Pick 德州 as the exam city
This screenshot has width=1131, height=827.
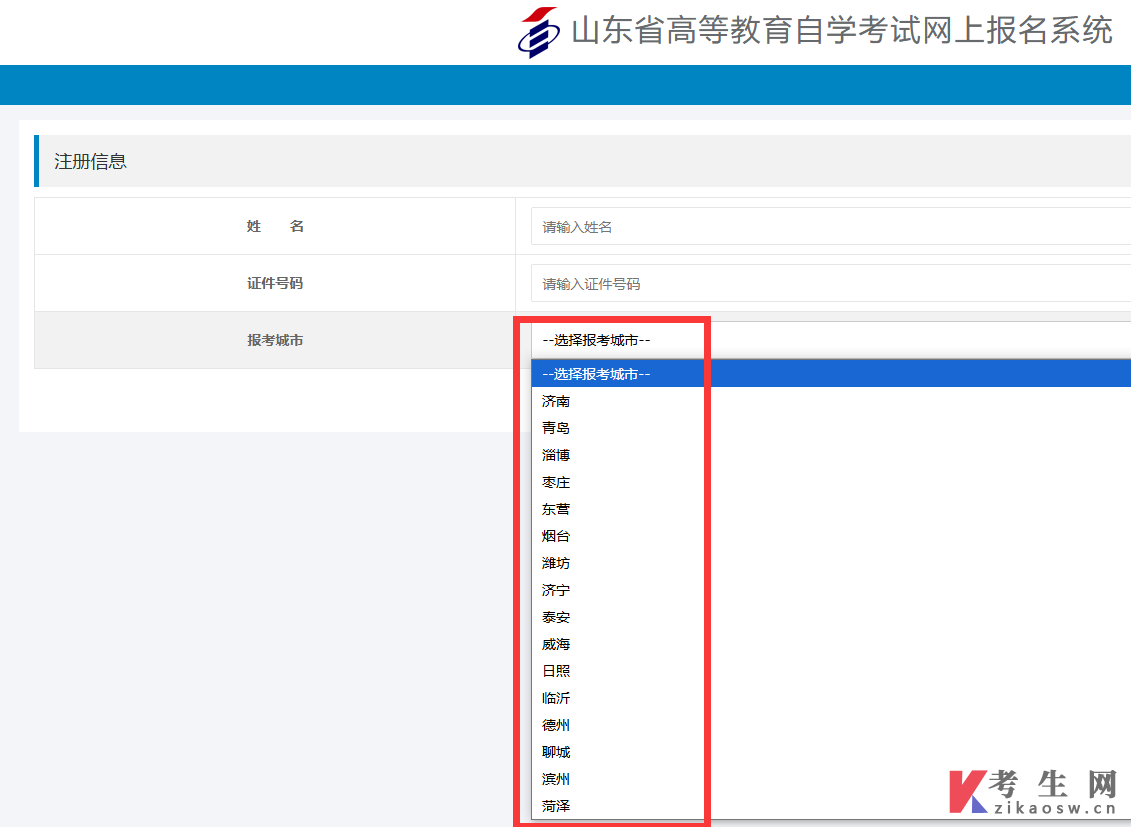pos(831,725)
